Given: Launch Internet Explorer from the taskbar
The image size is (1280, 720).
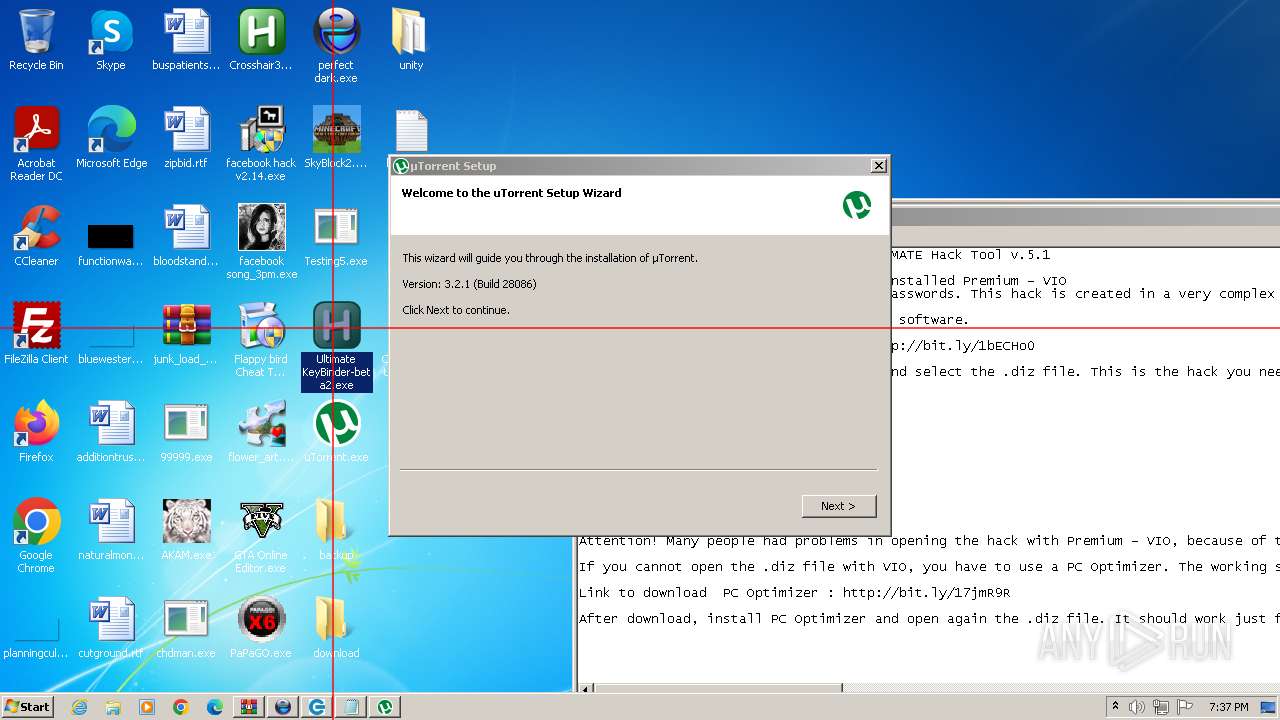Looking at the screenshot, I should coord(79,707).
